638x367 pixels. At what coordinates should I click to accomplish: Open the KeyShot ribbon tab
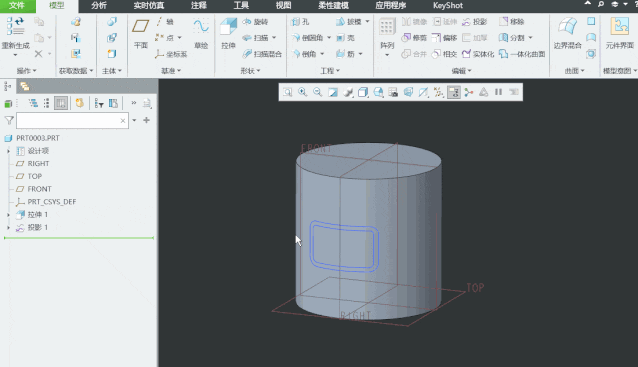(448, 6)
